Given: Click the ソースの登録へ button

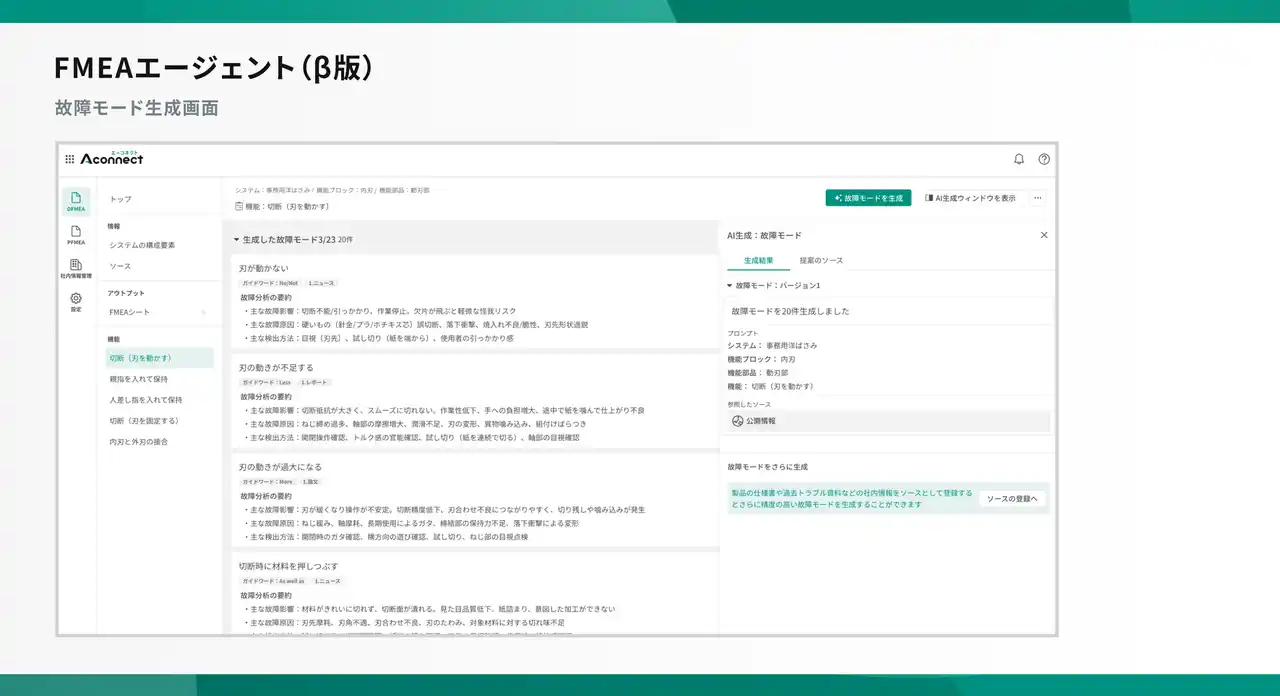Looking at the screenshot, I should (1012, 498).
